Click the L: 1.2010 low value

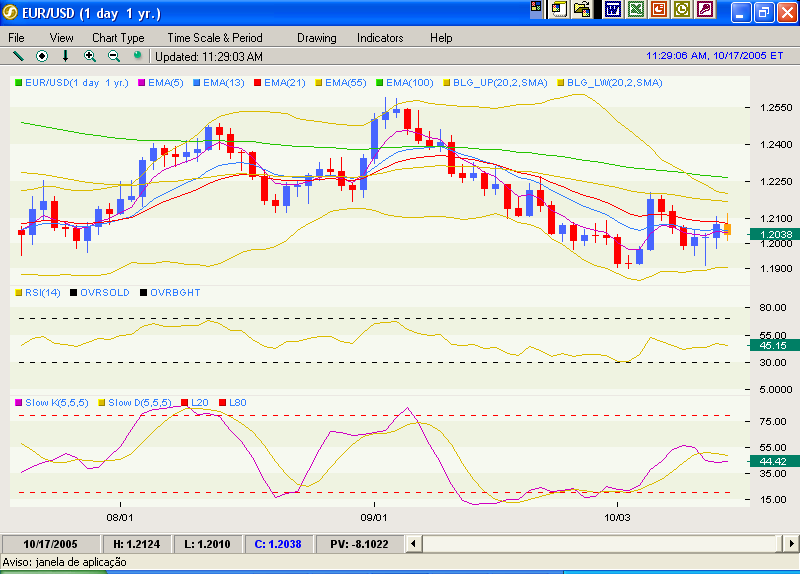point(207,544)
